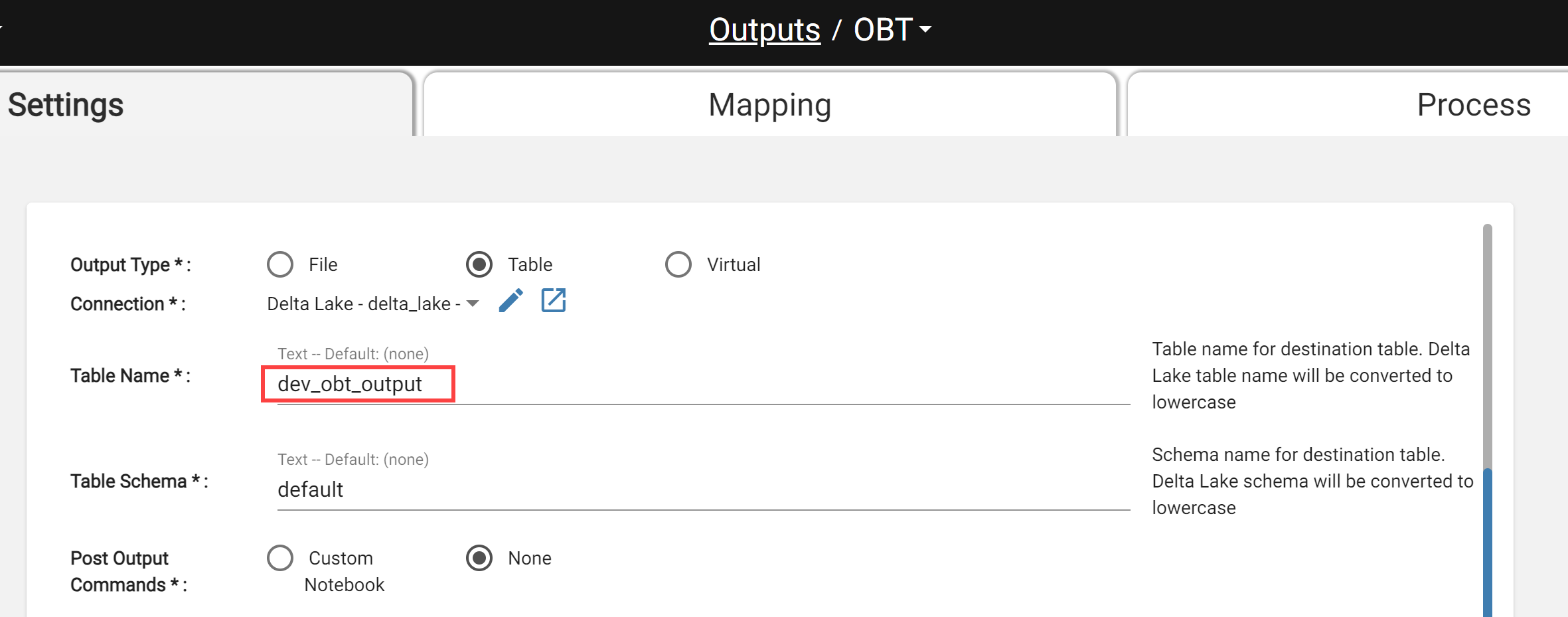Image resolution: width=1568 pixels, height=617 pixels.
Task: Click the vertical scrollbar of settings panel
Action: coord(1488,420)
